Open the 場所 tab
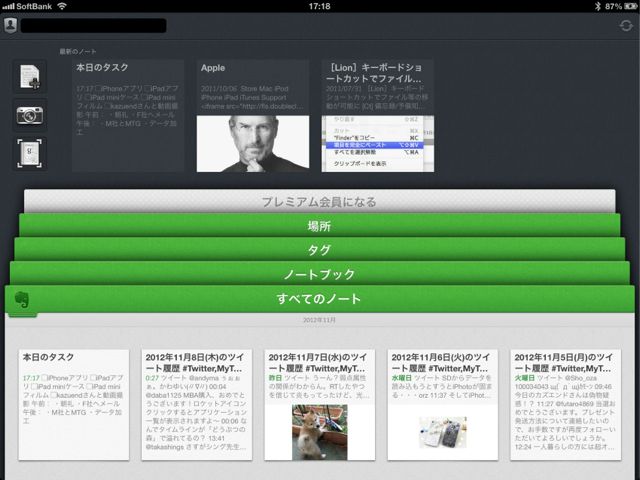Screen dimensions: 640x480 (x=319, y=225)
